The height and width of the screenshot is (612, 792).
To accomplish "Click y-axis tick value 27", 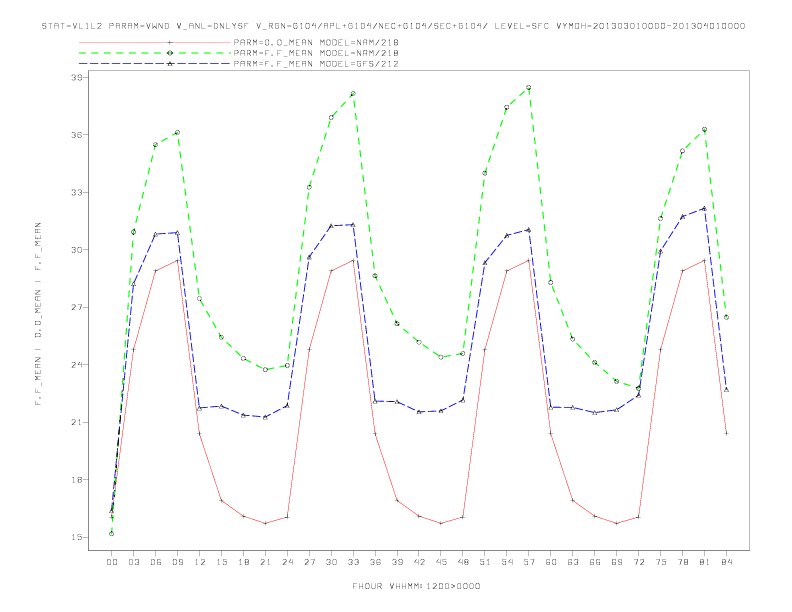I will (x=77, y=308).
